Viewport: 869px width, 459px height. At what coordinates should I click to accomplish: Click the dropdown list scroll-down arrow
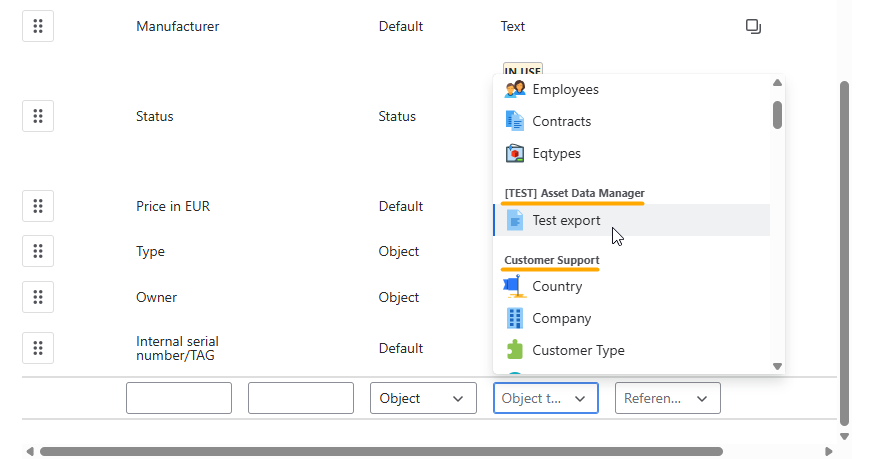point(778,366)
